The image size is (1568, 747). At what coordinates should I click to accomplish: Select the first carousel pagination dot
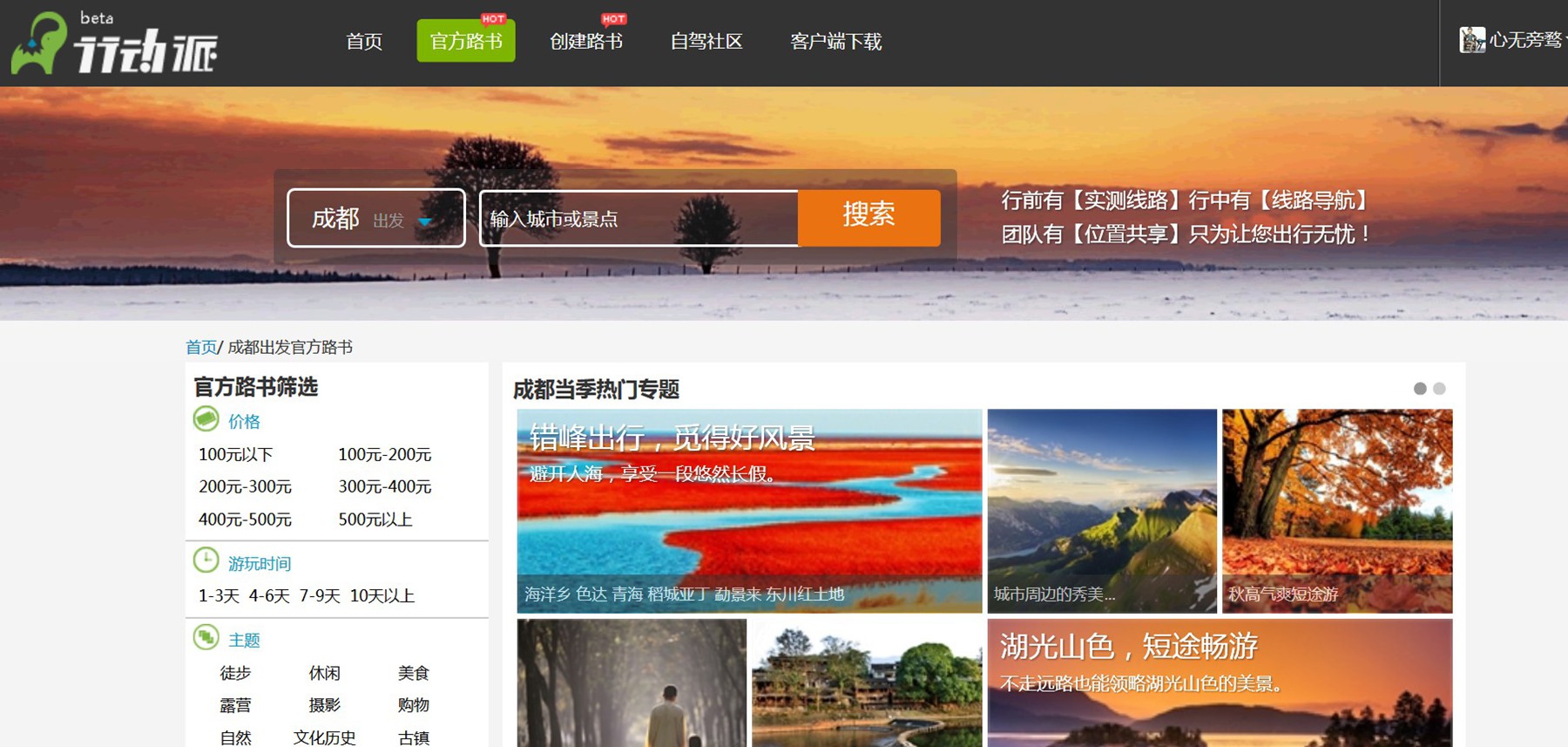1420,389
